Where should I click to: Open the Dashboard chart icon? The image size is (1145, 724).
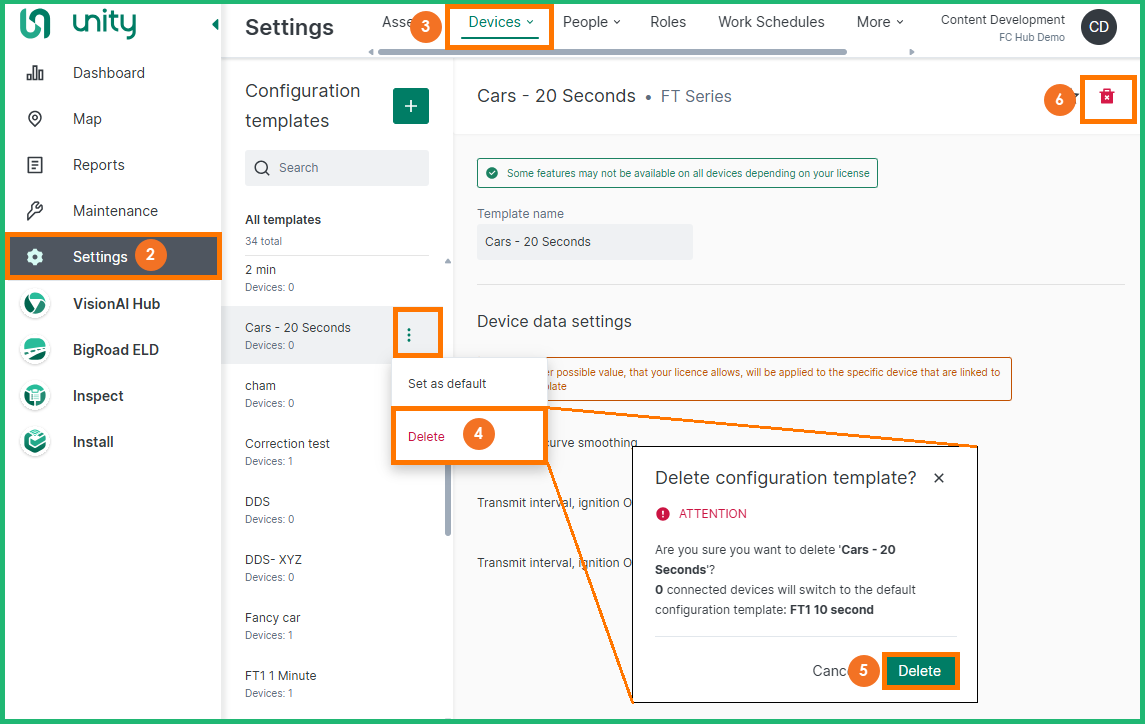click(35, 73)
